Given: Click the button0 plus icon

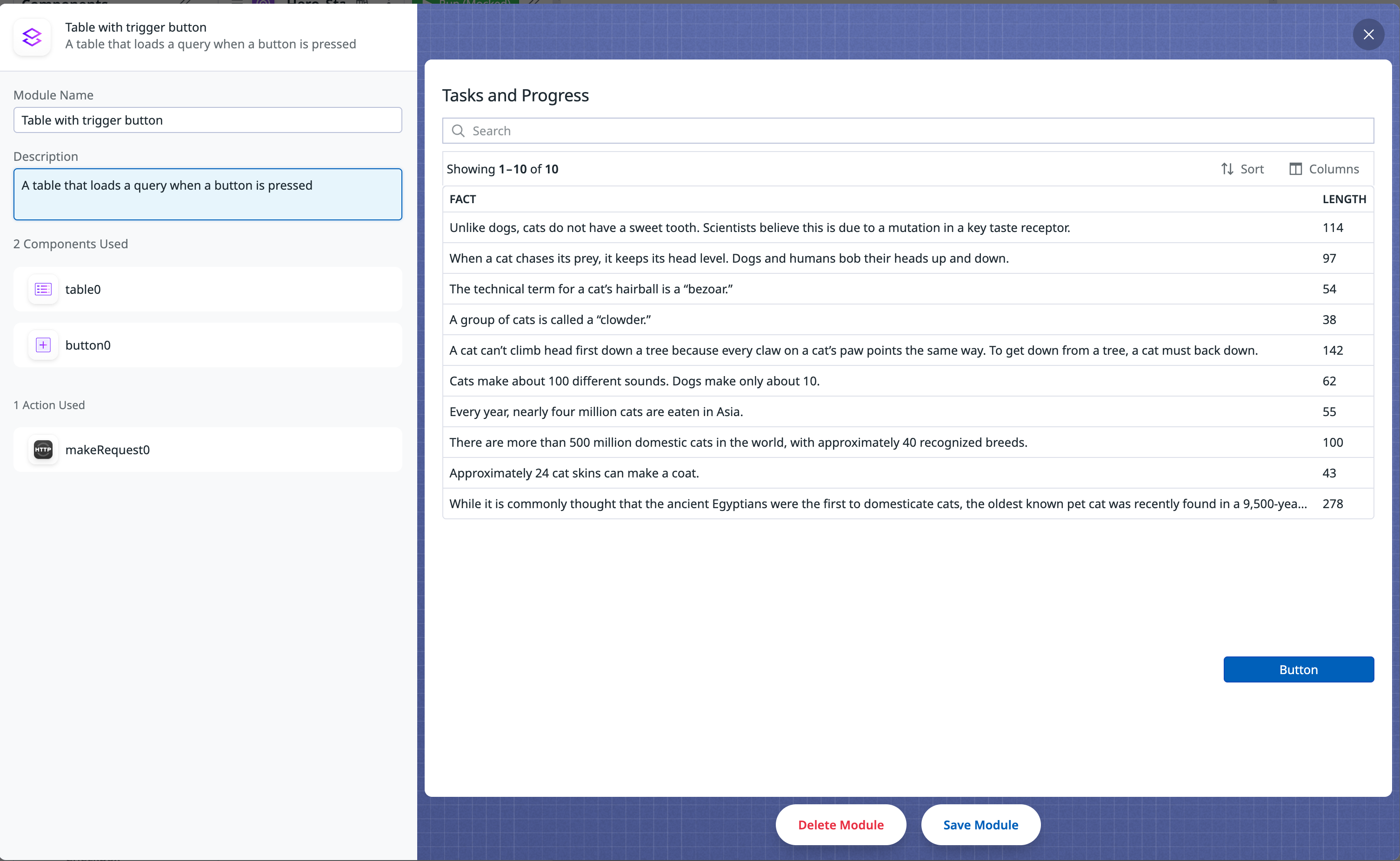Looking at the screenshot, I should click(x=43, y=345).
